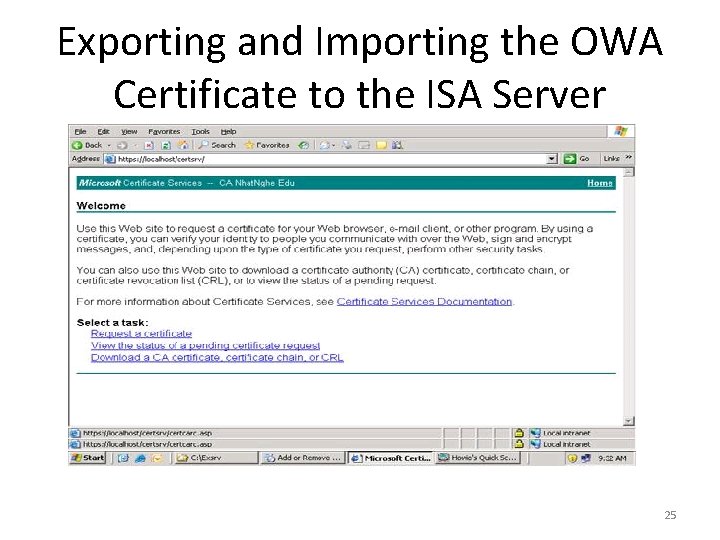Switch to the C:\Exsrv taskbar window
The image size is (720, 540).
[x=216, y=458]
